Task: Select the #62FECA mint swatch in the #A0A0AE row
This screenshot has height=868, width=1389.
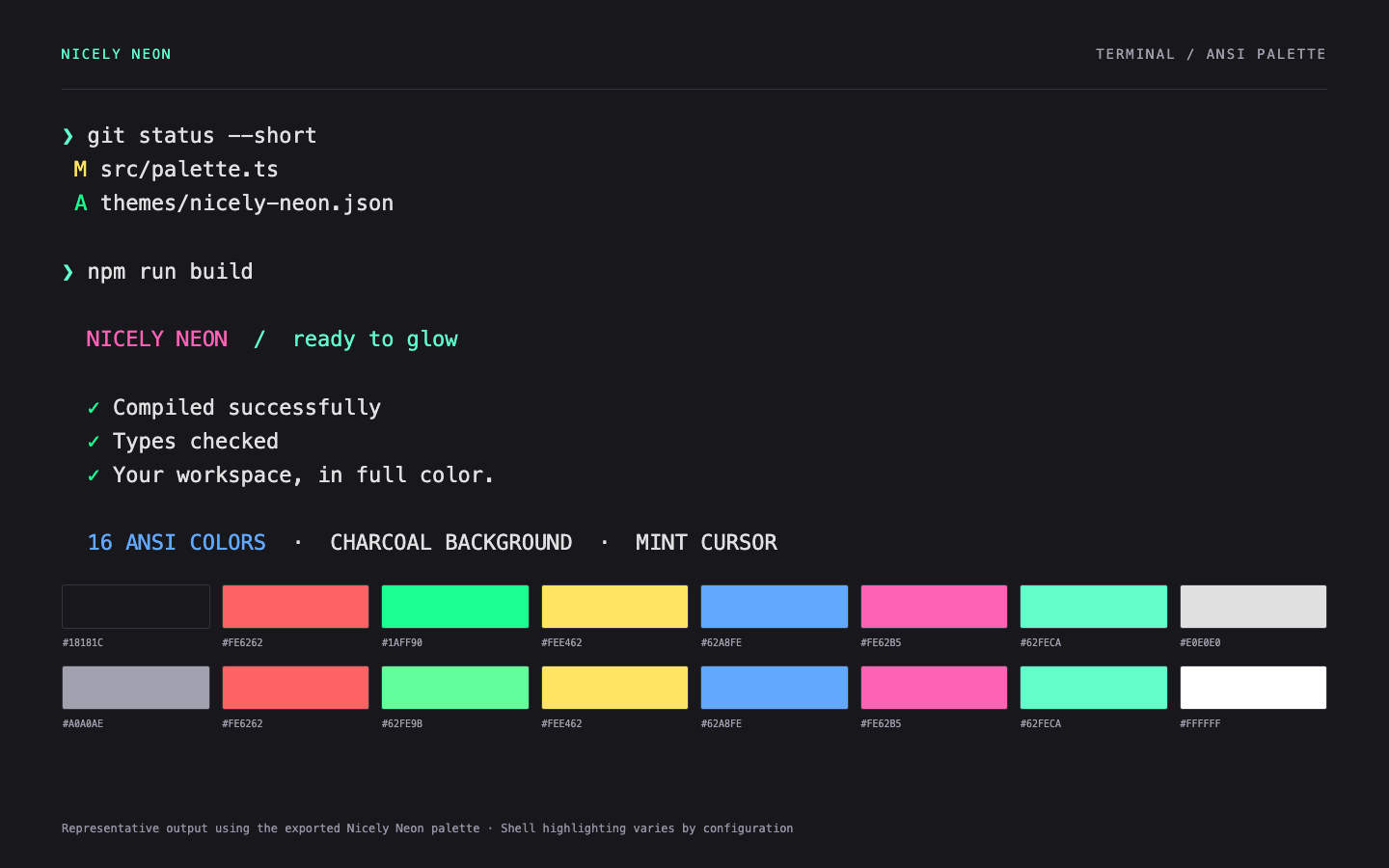Action: click(1094, 688)
